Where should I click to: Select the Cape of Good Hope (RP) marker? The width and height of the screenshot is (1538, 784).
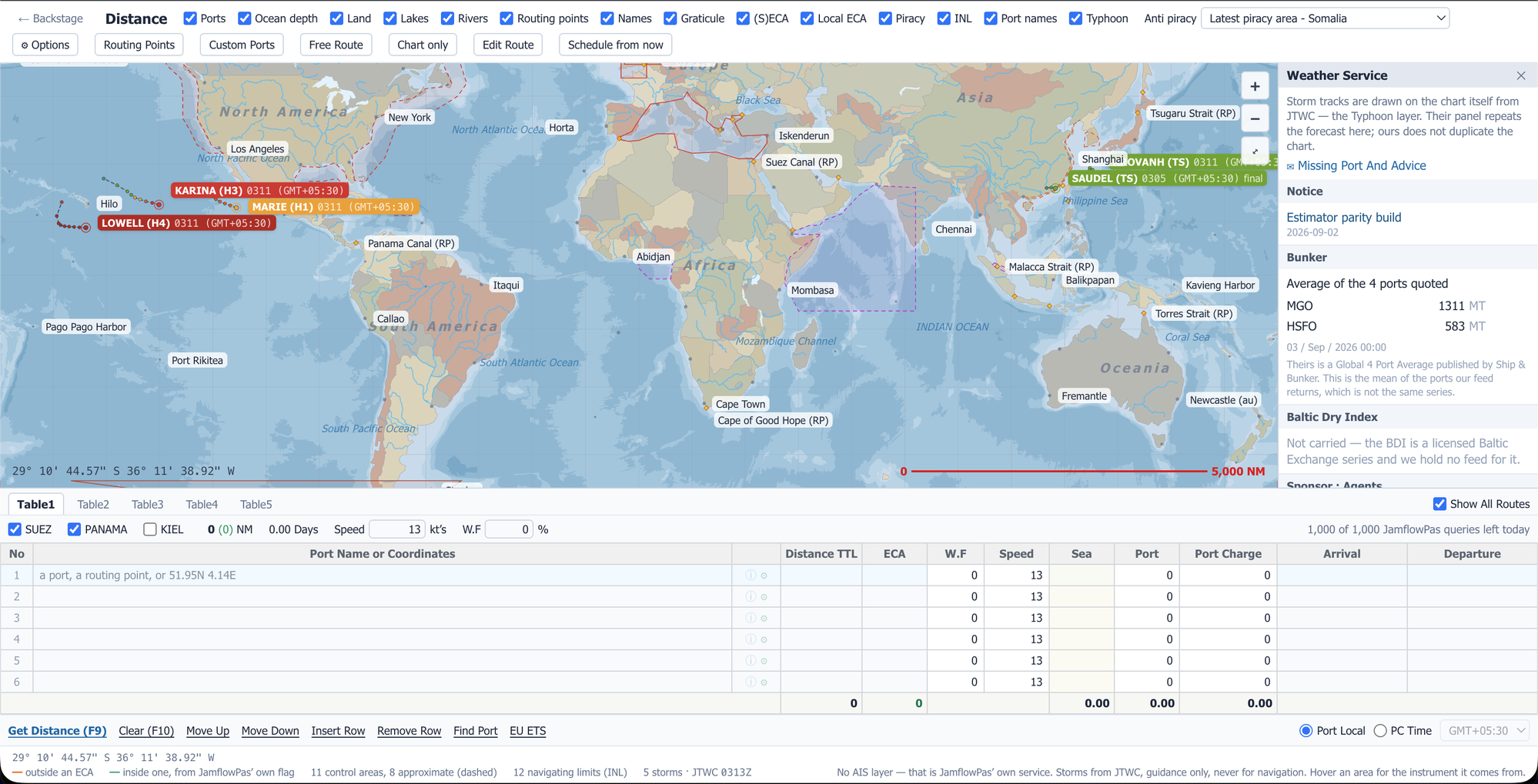(773, 420)
